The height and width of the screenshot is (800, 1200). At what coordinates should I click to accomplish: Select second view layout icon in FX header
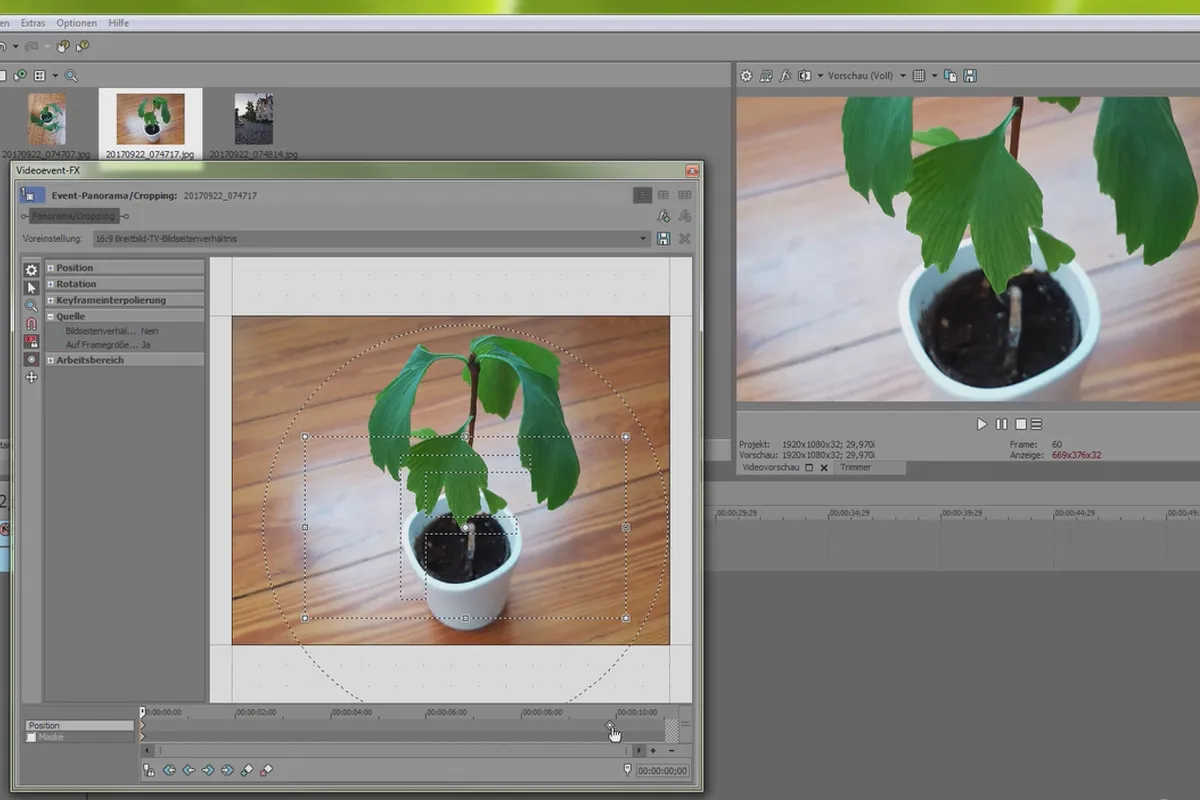[x=663, y=195]
